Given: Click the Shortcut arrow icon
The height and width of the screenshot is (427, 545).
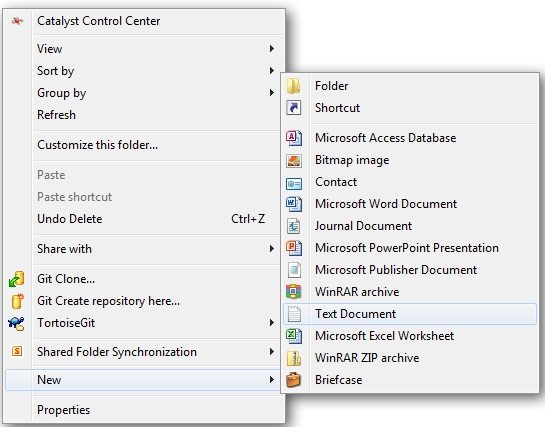Looking at the screenshot, I should [x=294, y=108].
